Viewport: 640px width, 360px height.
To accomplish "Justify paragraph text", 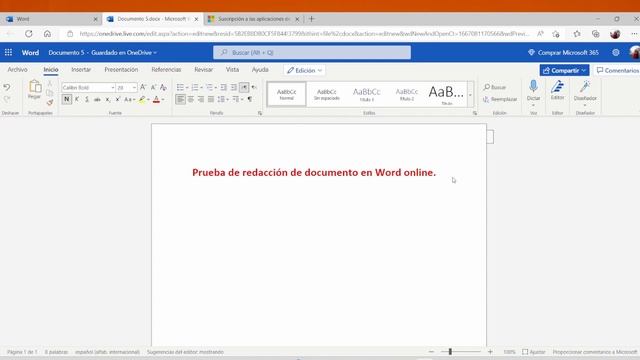I will click(211, 99).
